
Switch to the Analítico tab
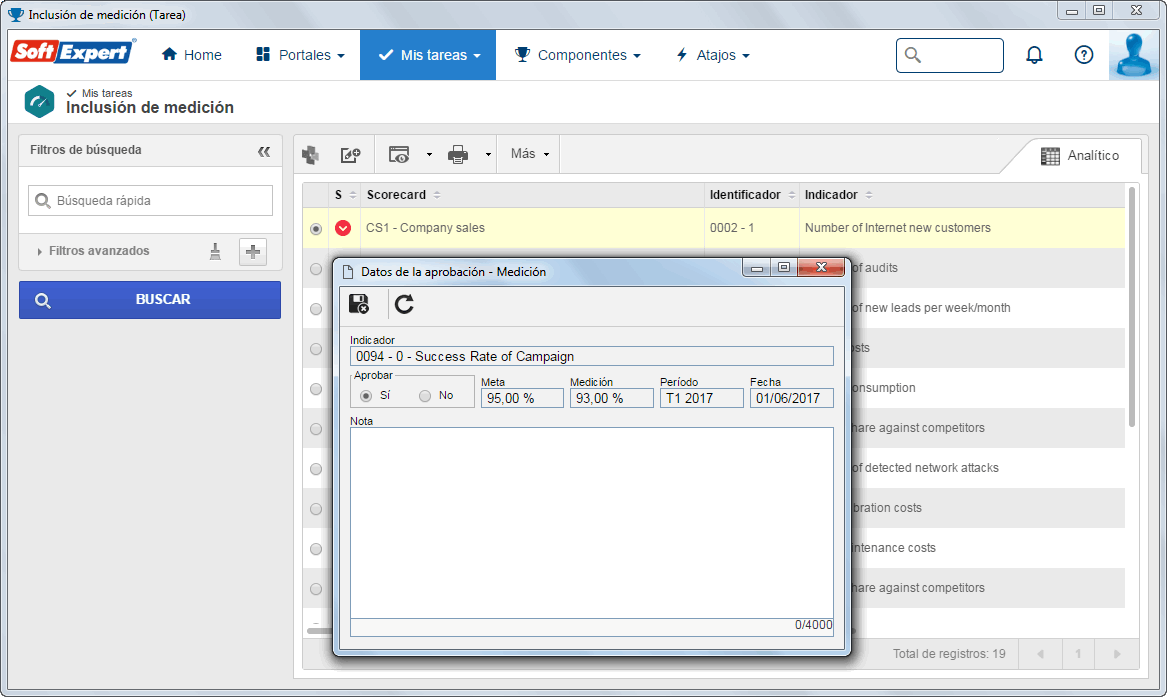pos(1079,155)
